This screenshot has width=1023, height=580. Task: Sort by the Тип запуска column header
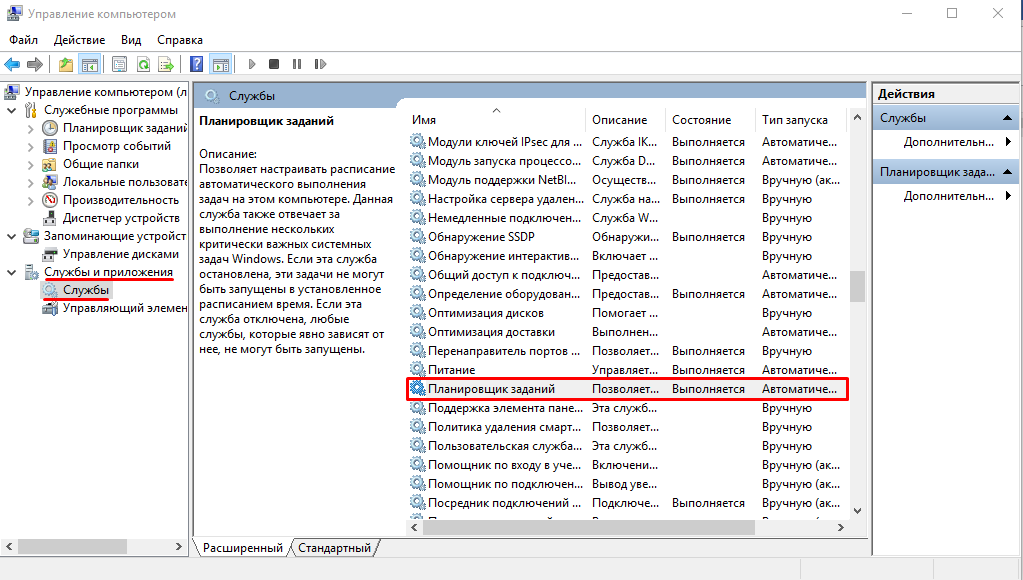(x=800, y=119)
